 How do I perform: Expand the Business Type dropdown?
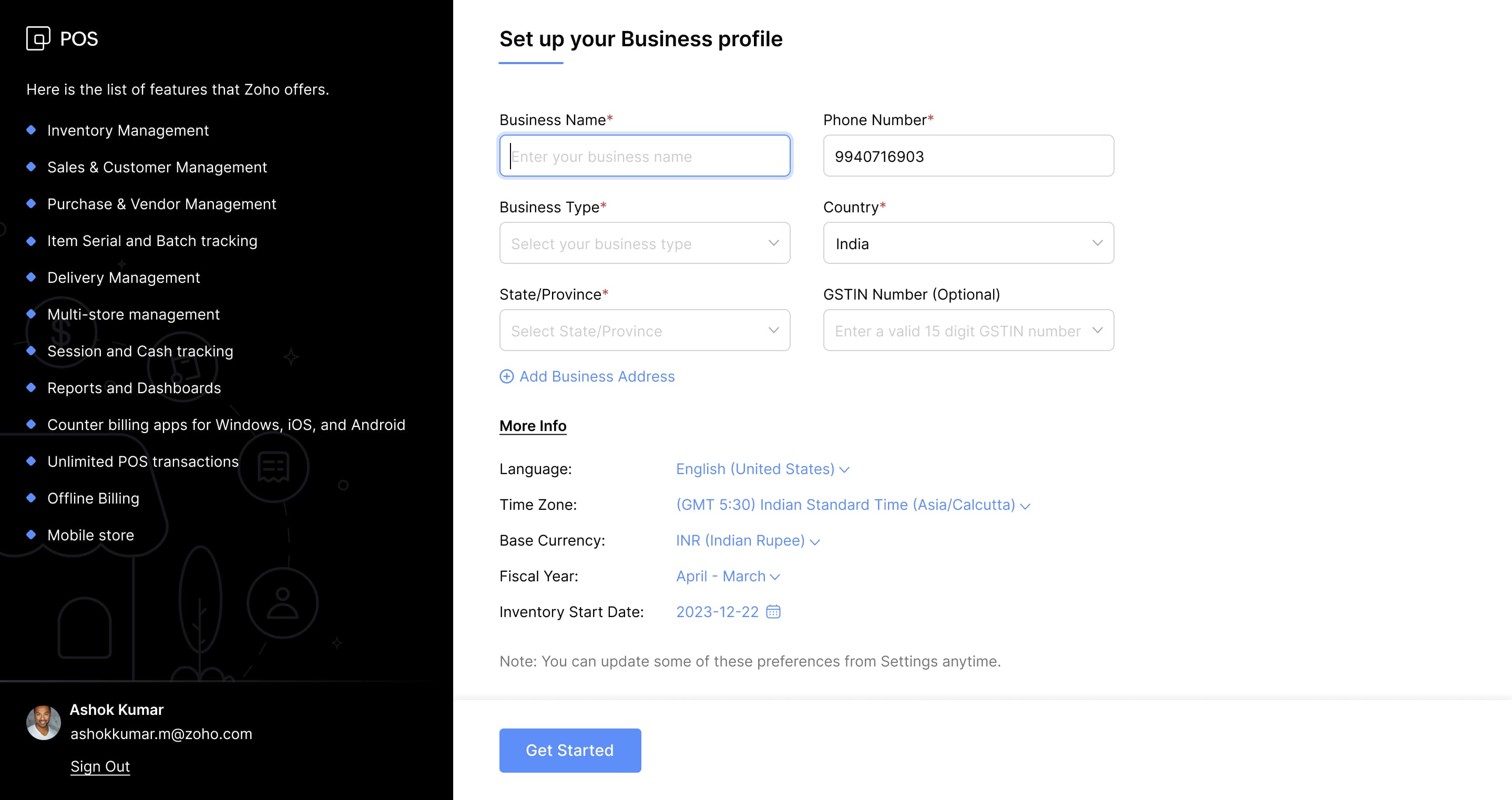coord(645,243)
